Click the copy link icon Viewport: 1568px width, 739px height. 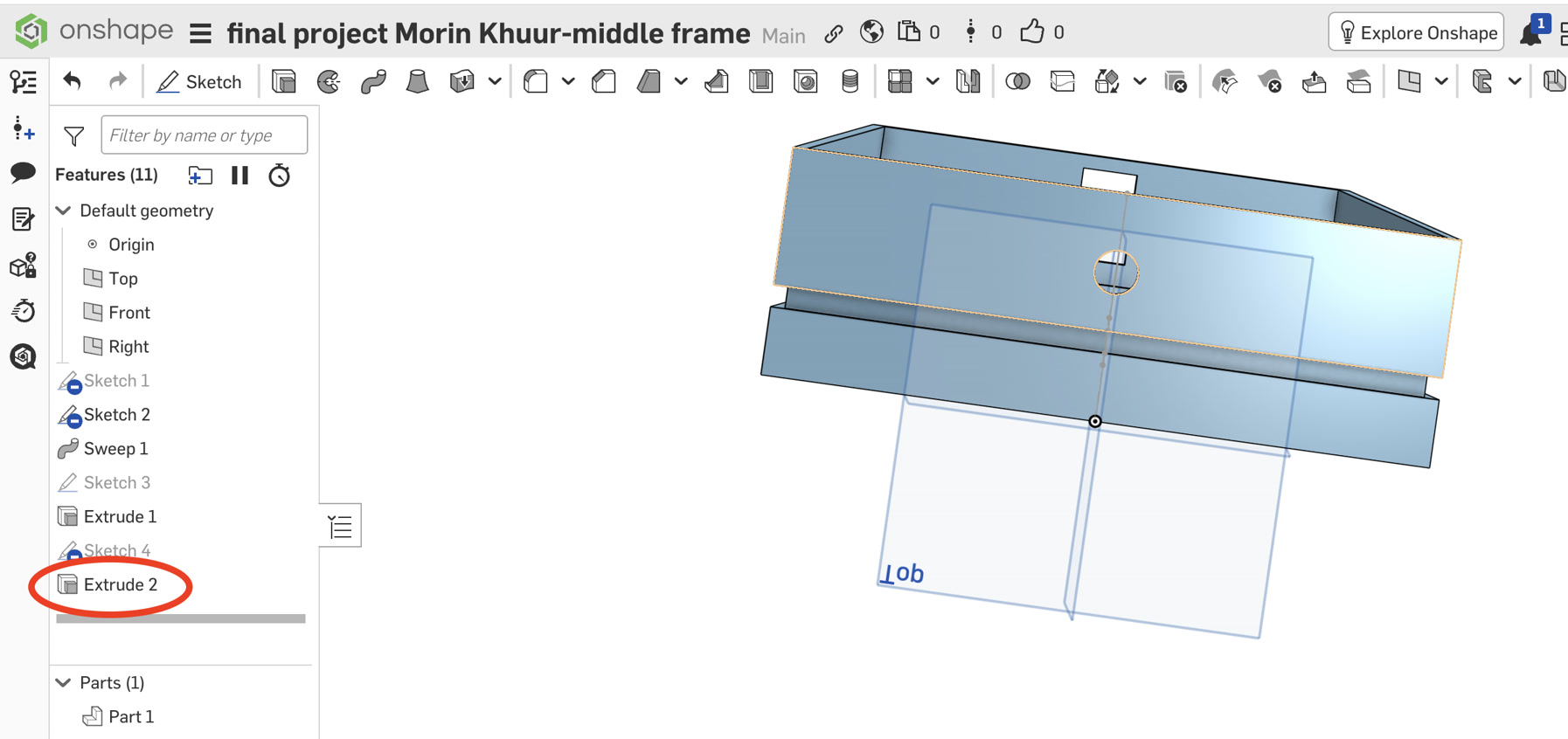point(834,33)
